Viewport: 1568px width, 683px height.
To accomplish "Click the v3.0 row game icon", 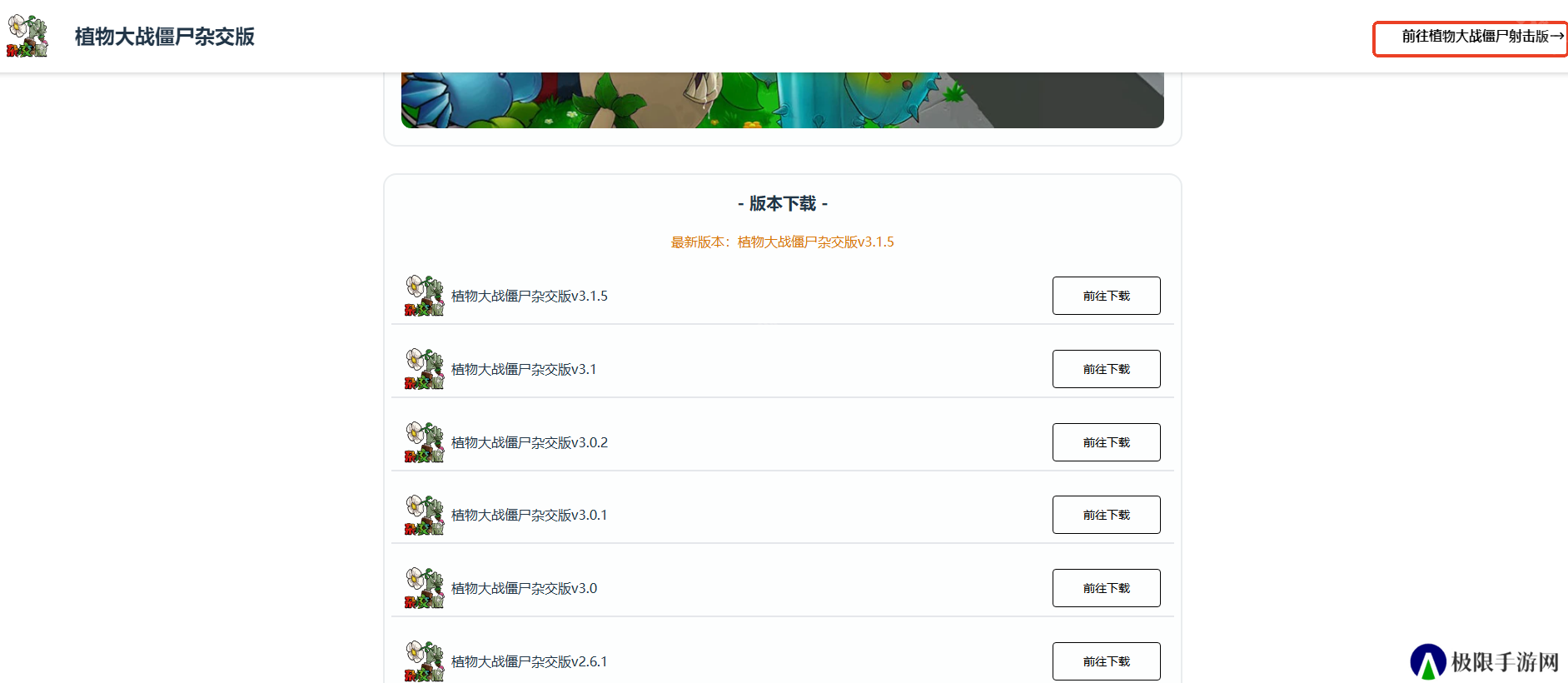I will click(425, 588).
